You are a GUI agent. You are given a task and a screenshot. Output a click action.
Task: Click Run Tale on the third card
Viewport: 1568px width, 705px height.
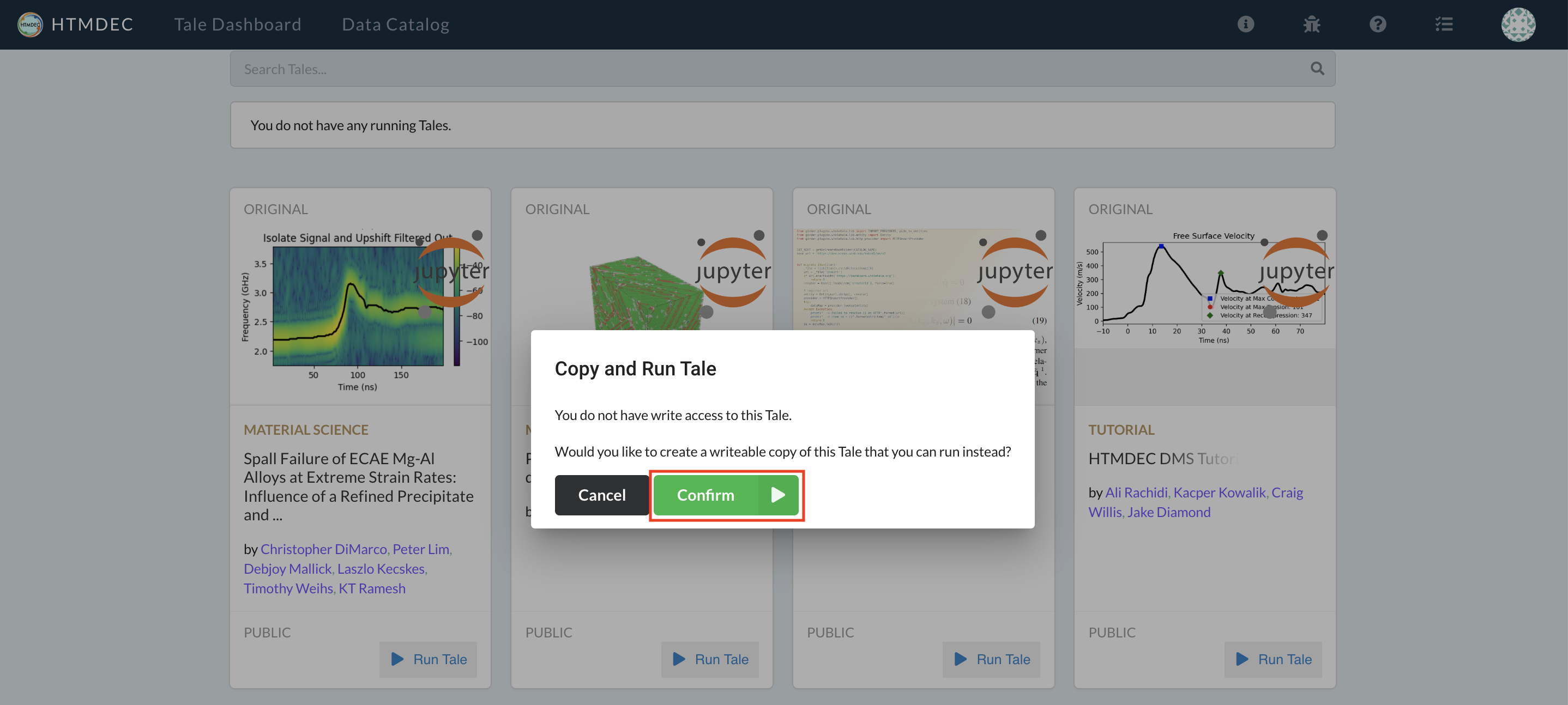pos(991,659)
